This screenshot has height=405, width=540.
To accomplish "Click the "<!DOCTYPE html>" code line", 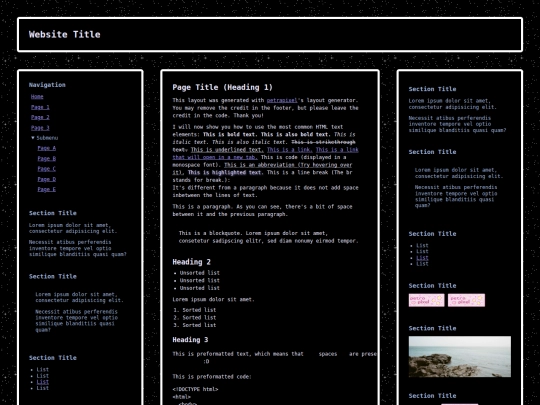I will tap(195, 389).
